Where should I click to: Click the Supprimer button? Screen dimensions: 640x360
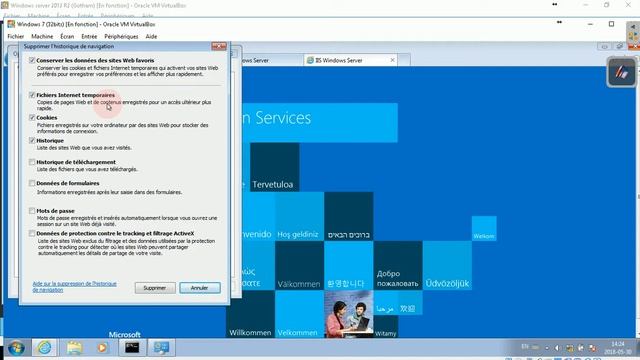(x=155, y=288)
